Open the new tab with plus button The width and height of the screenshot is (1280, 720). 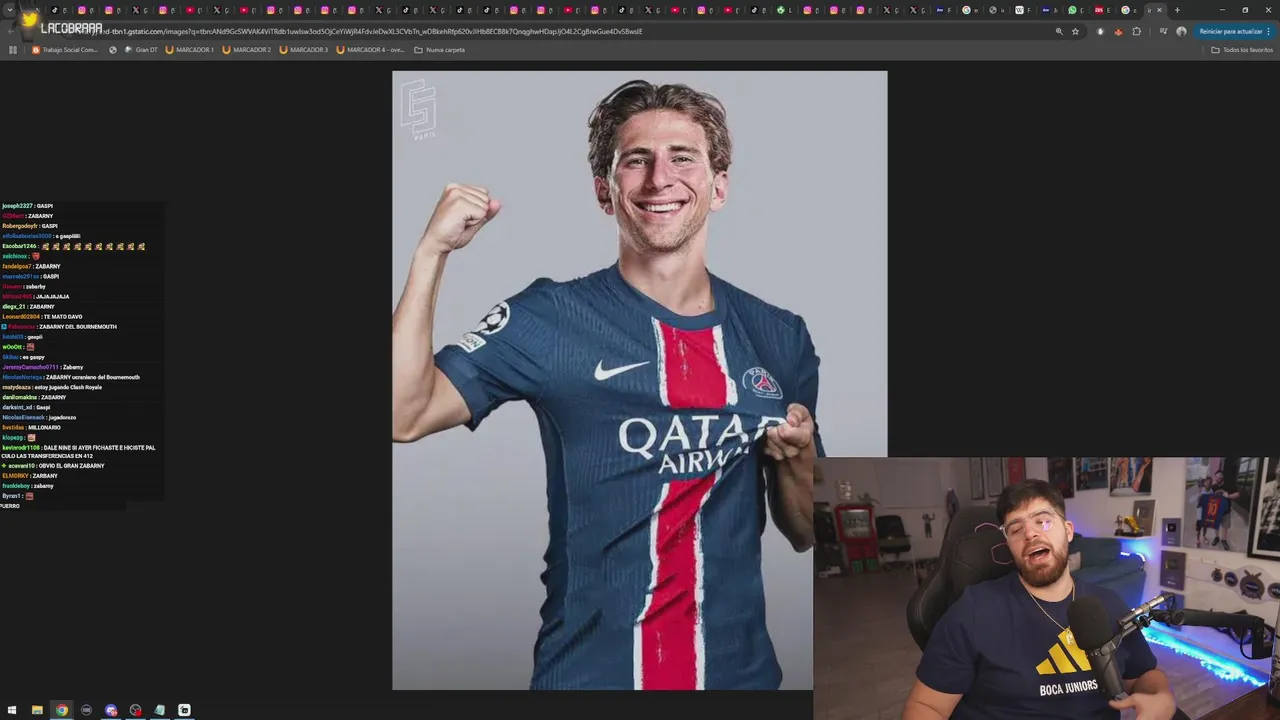click(1177, 10)
